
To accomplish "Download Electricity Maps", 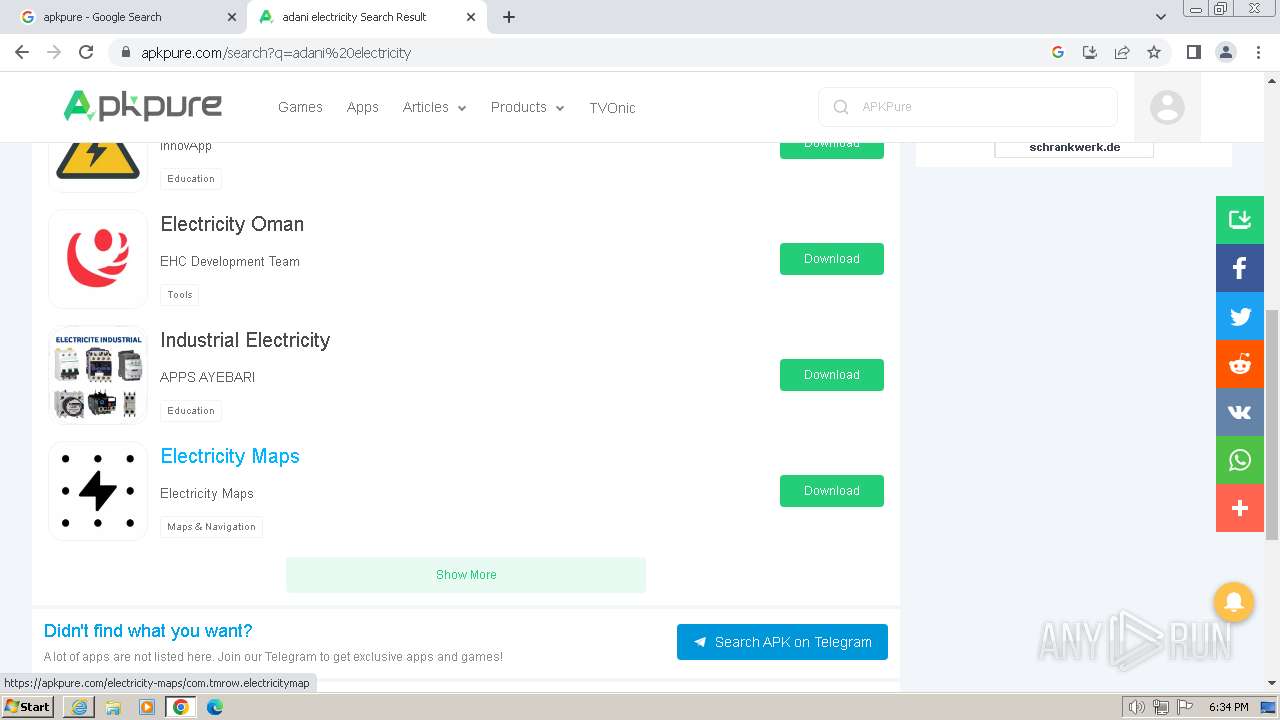I will (x=832, y=491).
